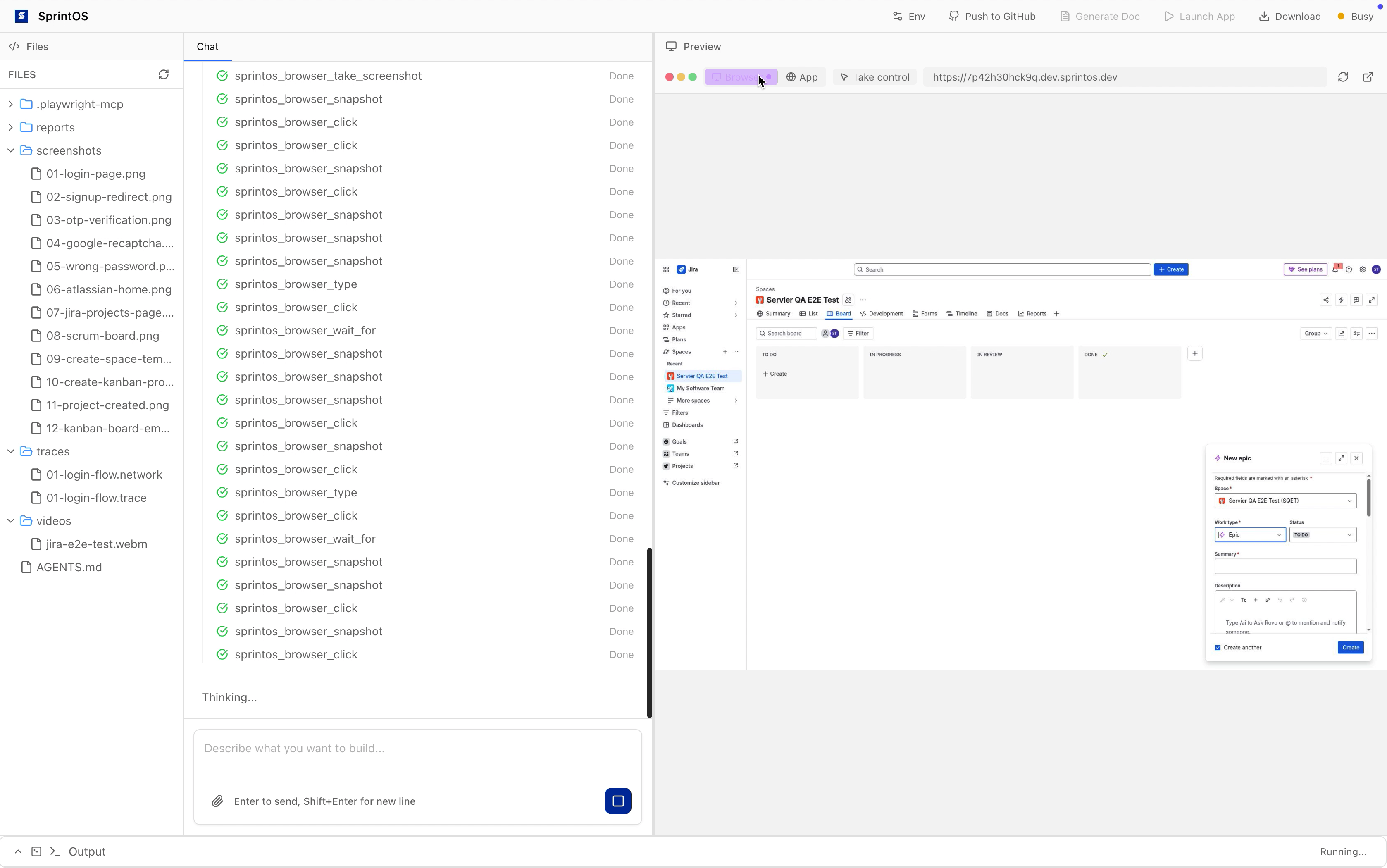Open the List tab in Jira
This screenshot has height=868, width=1387.
808,313
